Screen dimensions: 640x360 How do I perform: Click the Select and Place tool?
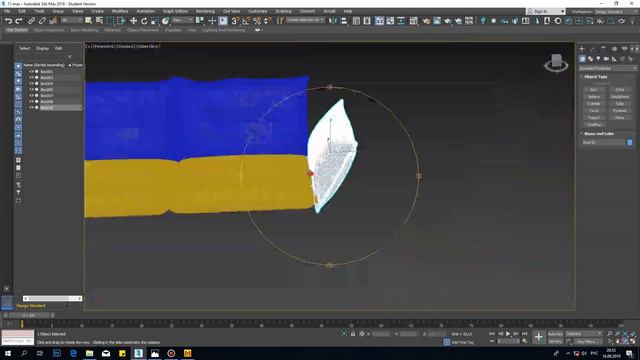[x=165, y=21]
